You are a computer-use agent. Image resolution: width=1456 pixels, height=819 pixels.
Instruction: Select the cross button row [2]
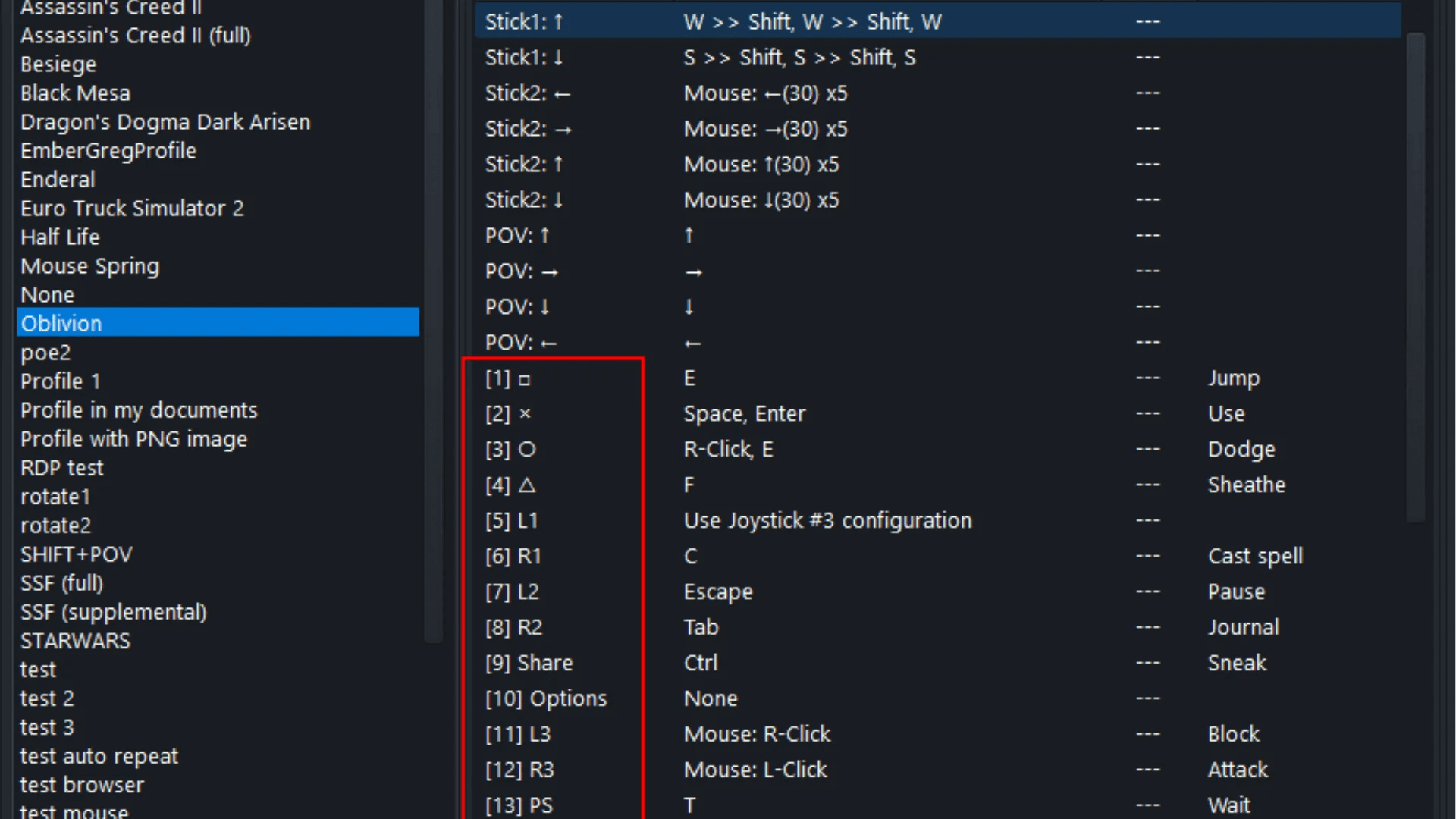pos(508,413)
